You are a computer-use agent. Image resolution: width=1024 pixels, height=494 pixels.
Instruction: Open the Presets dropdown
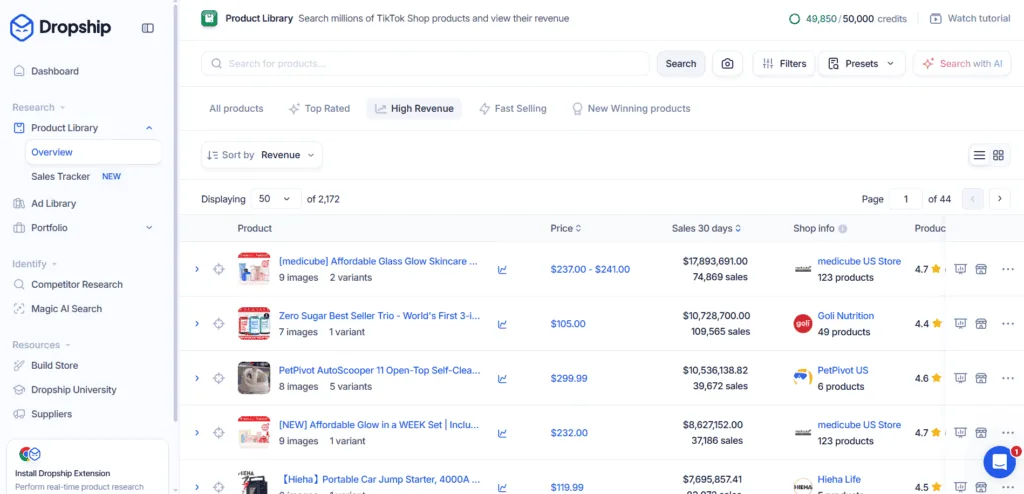(861, 63)
